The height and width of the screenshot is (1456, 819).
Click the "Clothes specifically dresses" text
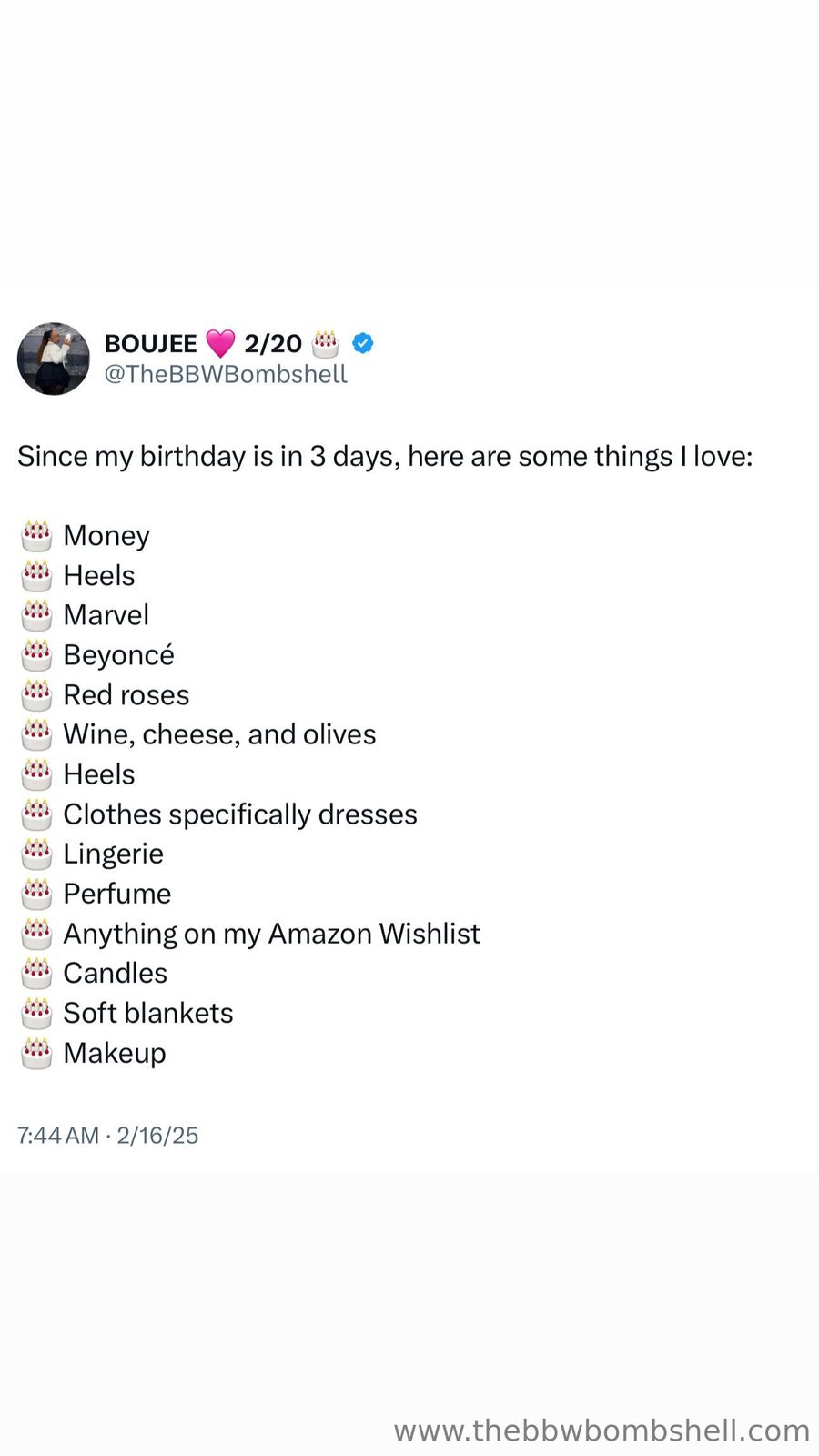pos(240,814)
